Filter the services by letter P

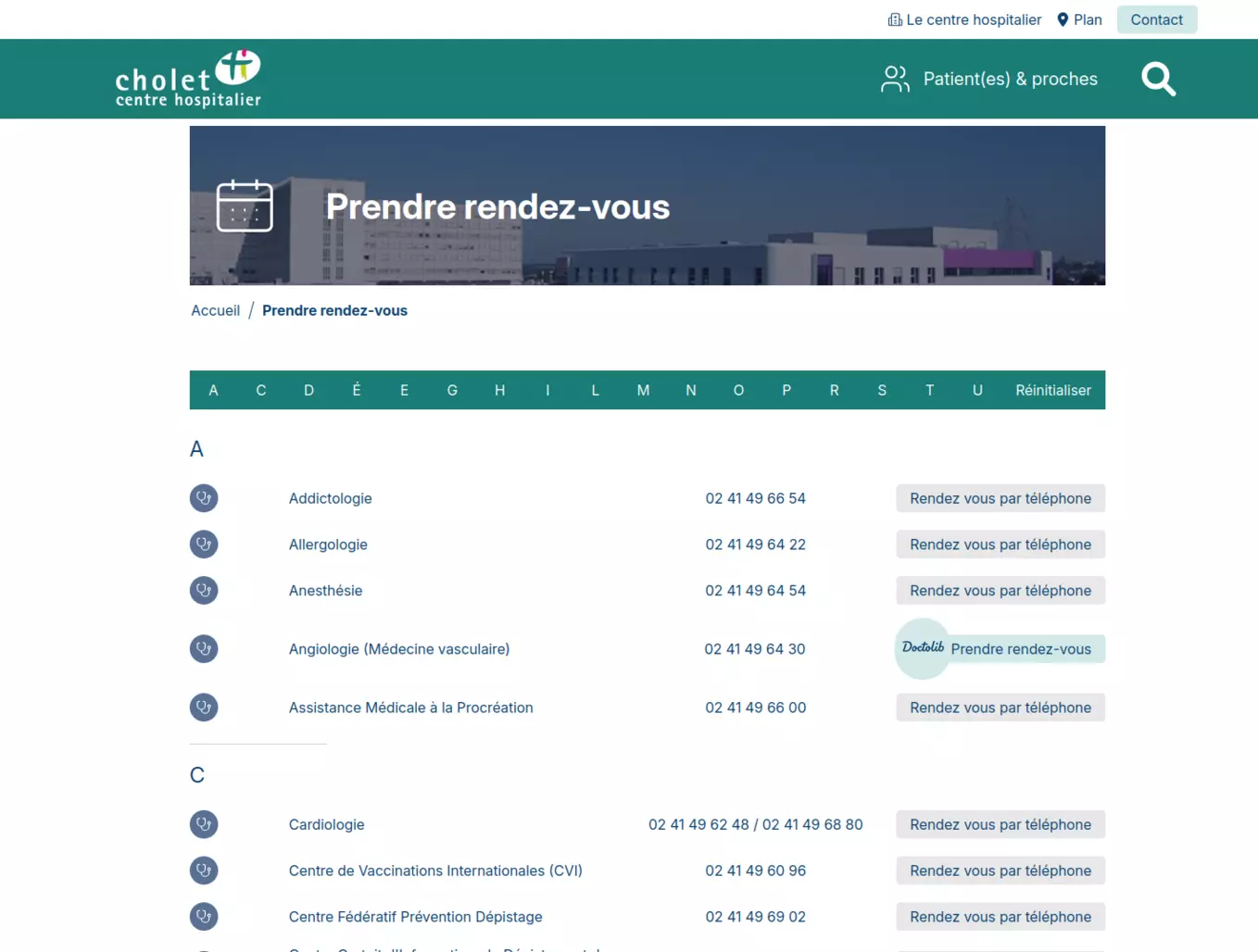tap(786, 390)
